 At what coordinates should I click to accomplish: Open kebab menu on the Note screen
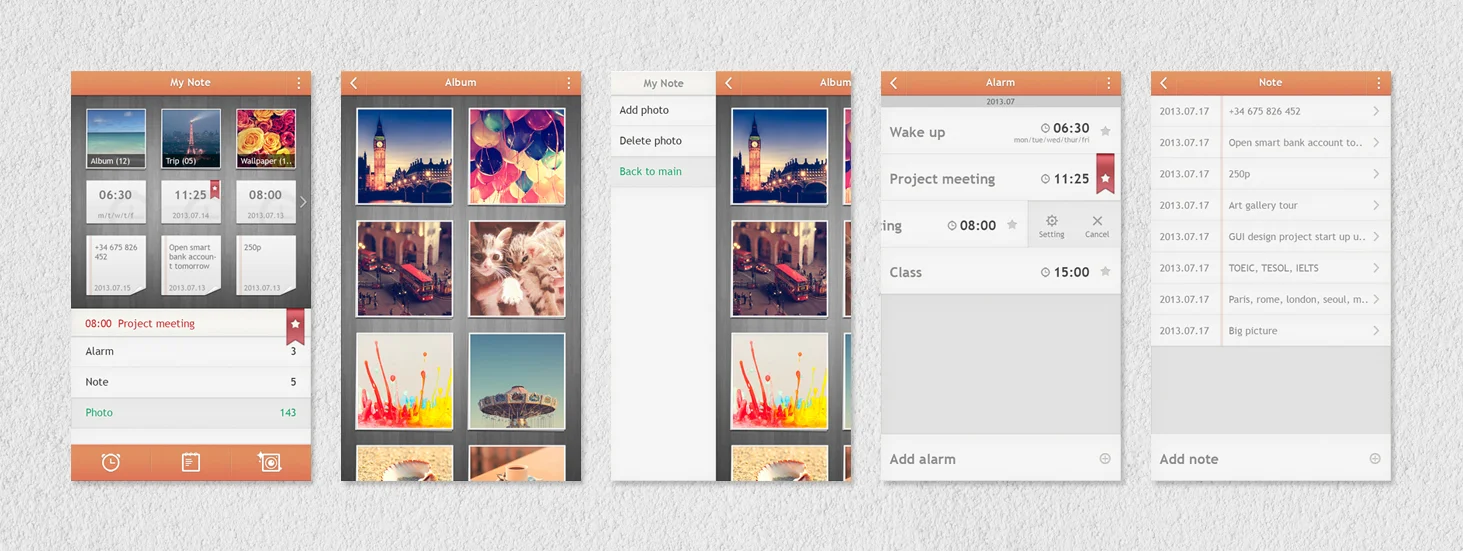pos(1379,83)
